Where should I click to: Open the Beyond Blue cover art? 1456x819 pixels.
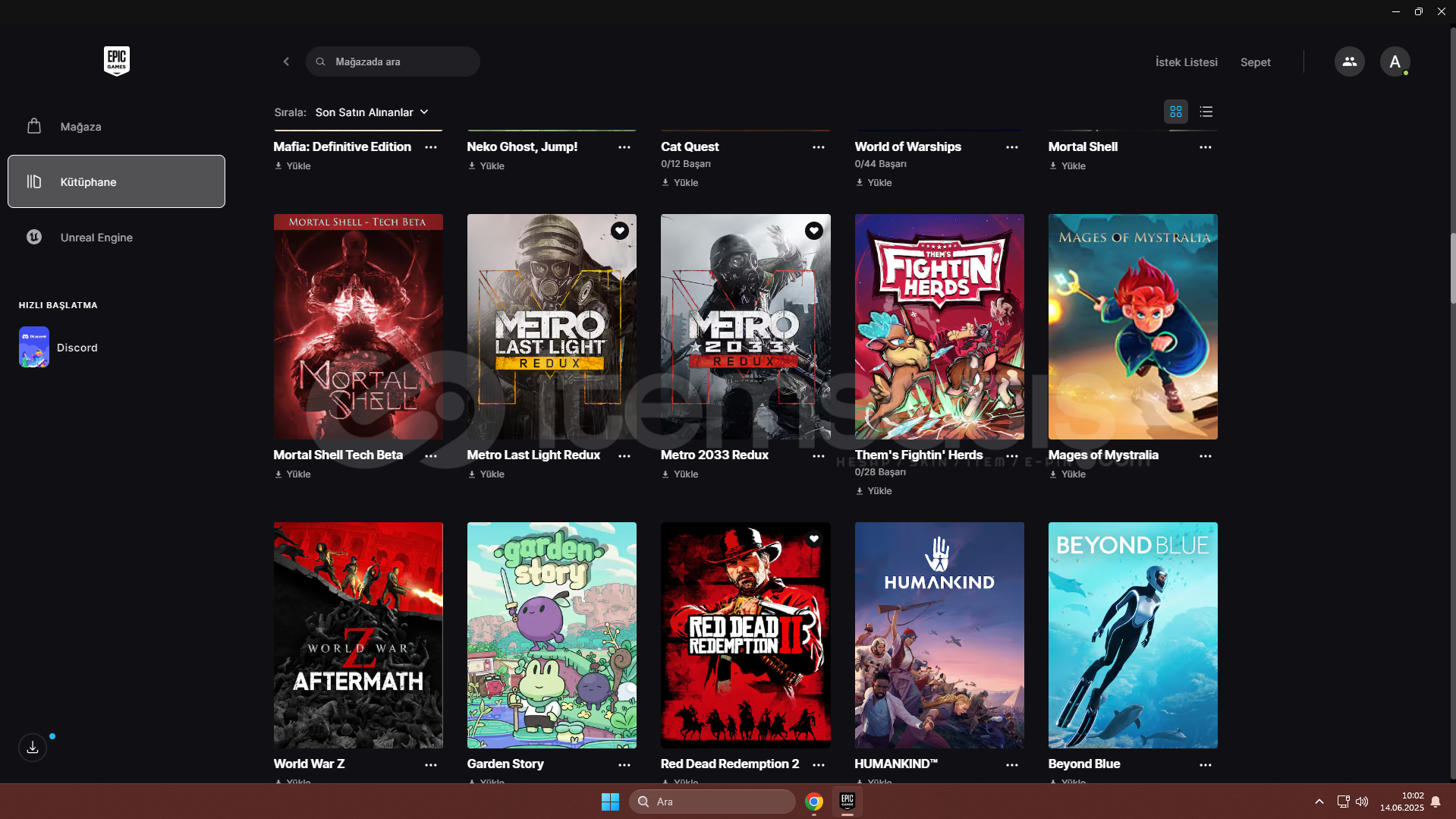(x=1133, y=635)
